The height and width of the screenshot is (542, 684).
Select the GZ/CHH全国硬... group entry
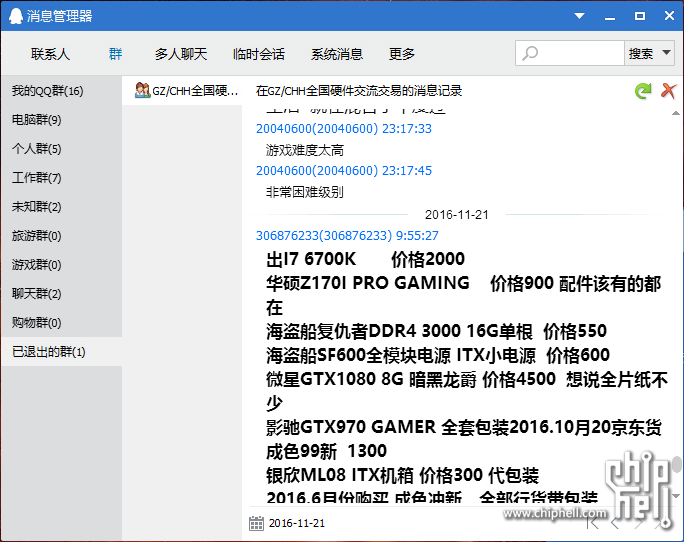182,91
